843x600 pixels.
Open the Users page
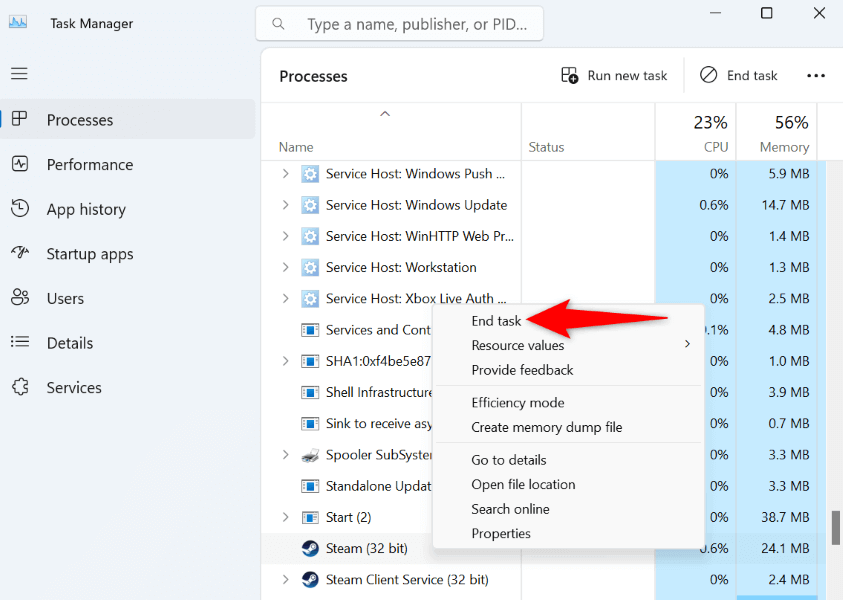[127, 298]
